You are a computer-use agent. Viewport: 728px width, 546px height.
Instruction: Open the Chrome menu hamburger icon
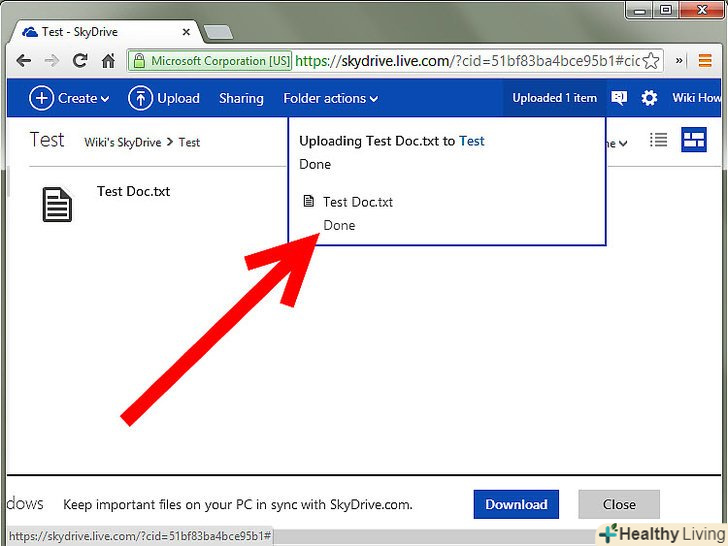point(705,60)
